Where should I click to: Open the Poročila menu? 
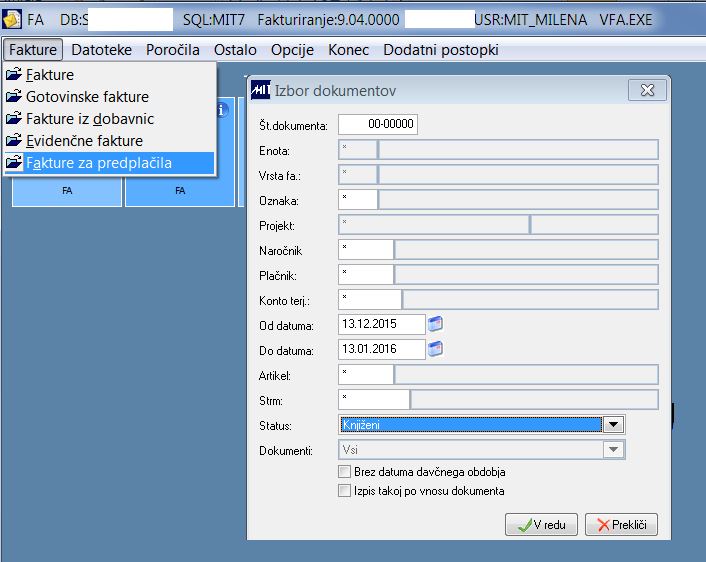click(172, 50)
